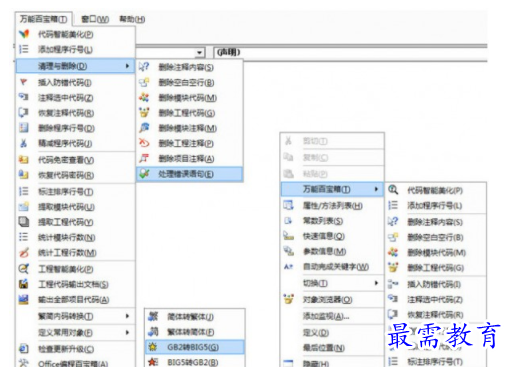The height and width of the screenshot is (367, 509).
Task: Select 剪切(T) in the context menu
Action: (332, 141)
